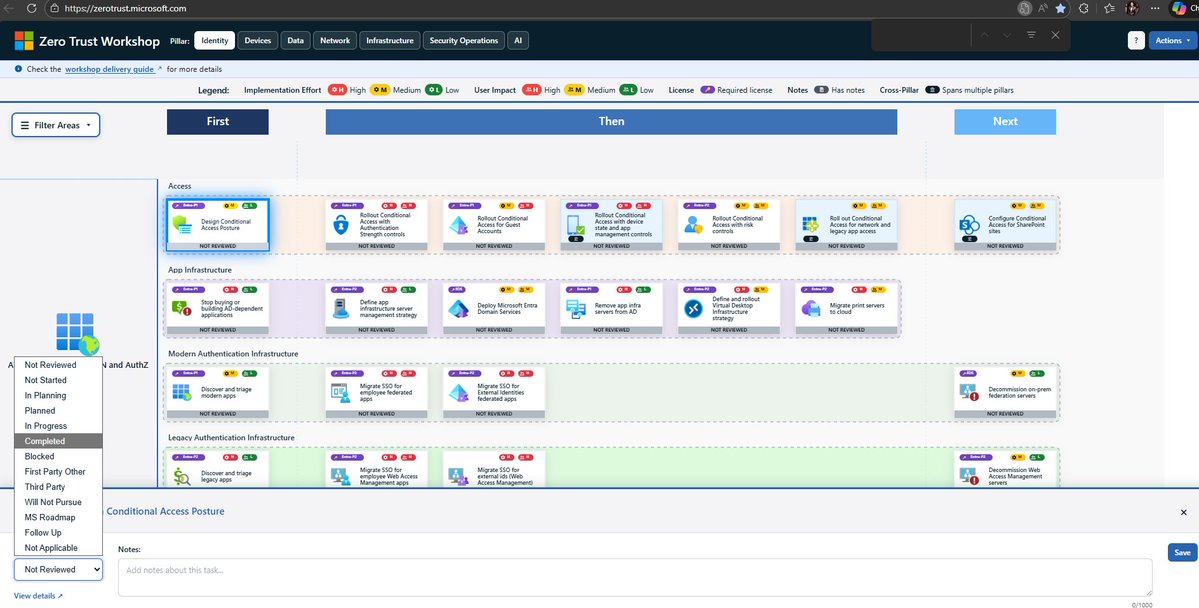Close the task details panel

pyautogui.click(x=1184, y=512)
